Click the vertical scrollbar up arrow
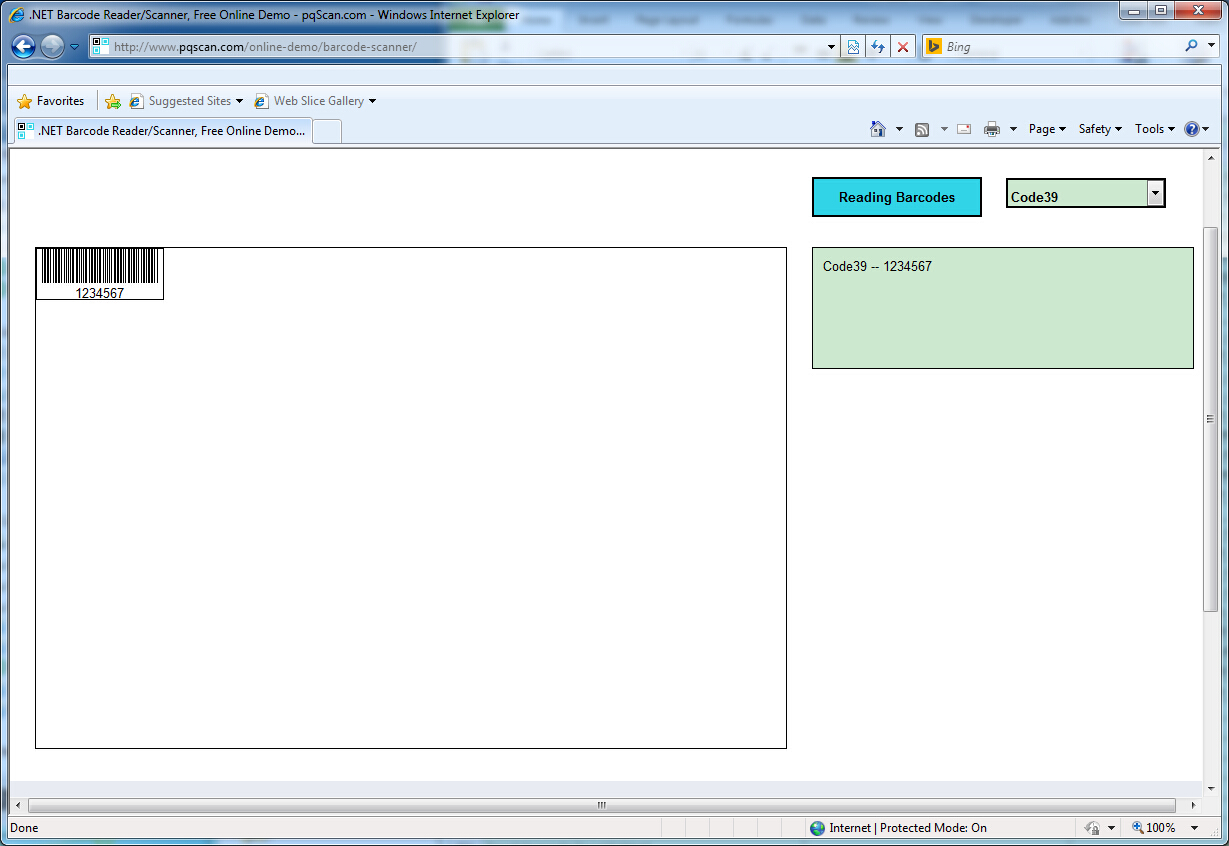1229x846 pixels. click(x=1210, y=158)
